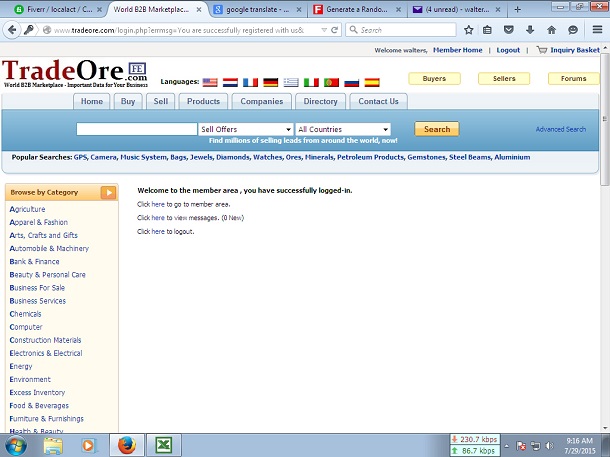Screen dimensions: 610x457
Task: Open the Contact Us tab
Action: (379, 102)
